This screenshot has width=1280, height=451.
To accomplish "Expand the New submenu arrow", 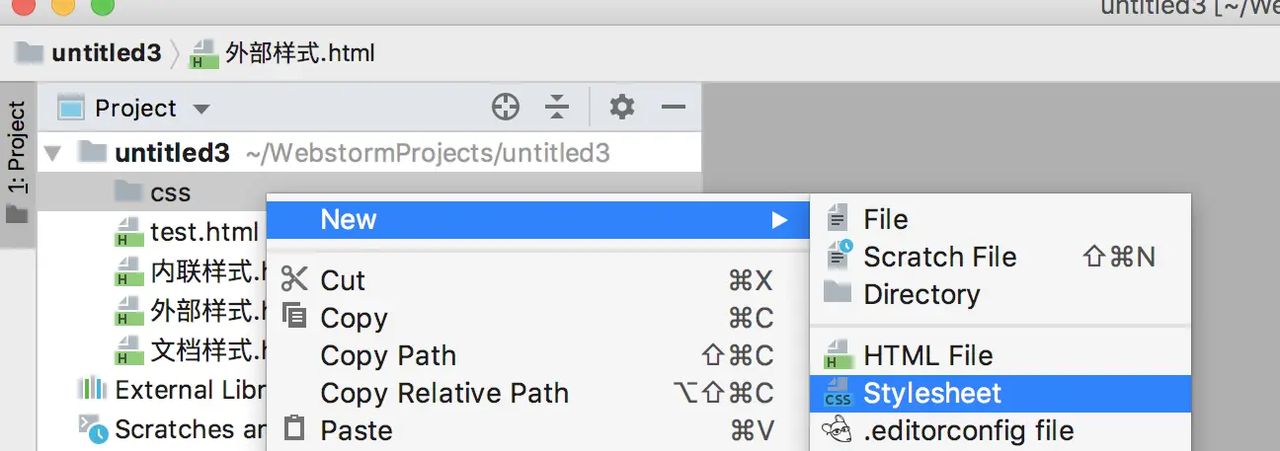I will [780, 220].
